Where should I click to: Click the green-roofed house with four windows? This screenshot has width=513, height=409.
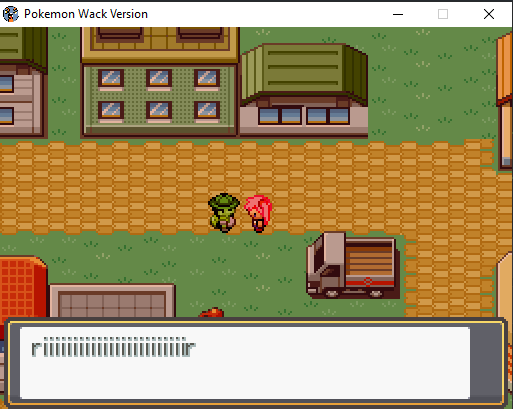pos(304,90)
